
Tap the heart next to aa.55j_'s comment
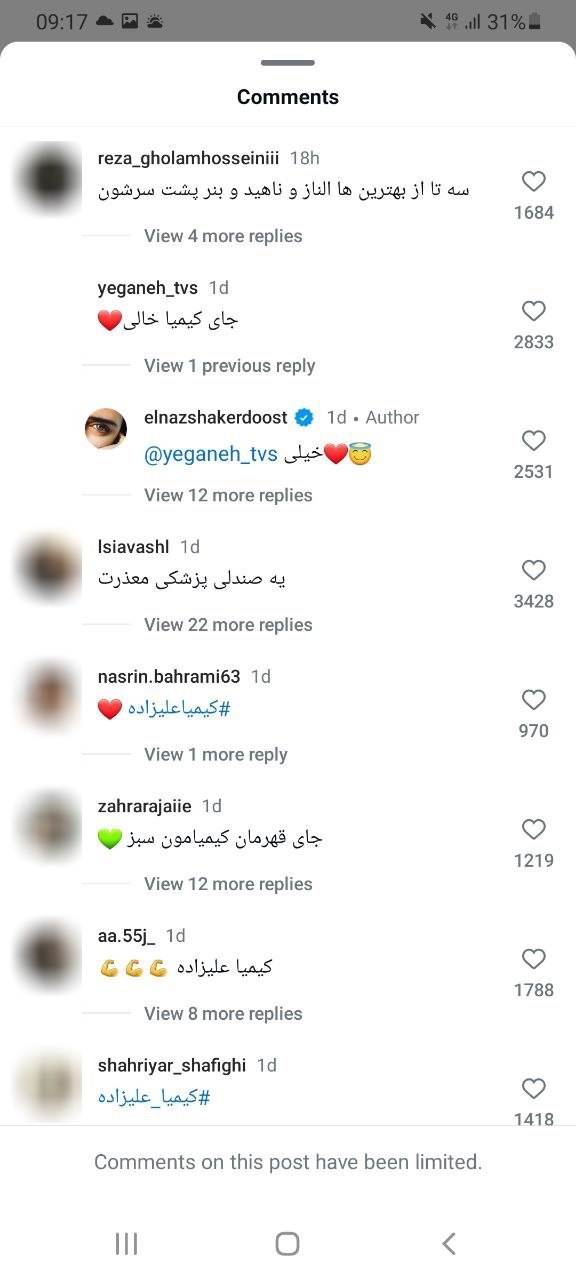tap(533, 959)
